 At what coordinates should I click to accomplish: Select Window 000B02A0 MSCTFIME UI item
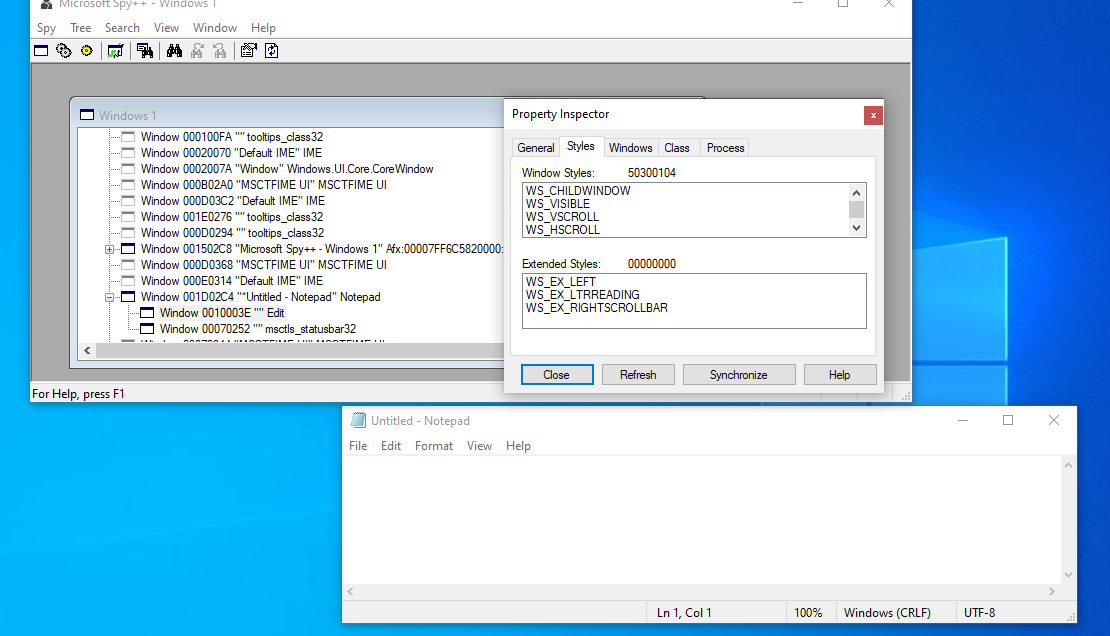click(x=263, y=185)
